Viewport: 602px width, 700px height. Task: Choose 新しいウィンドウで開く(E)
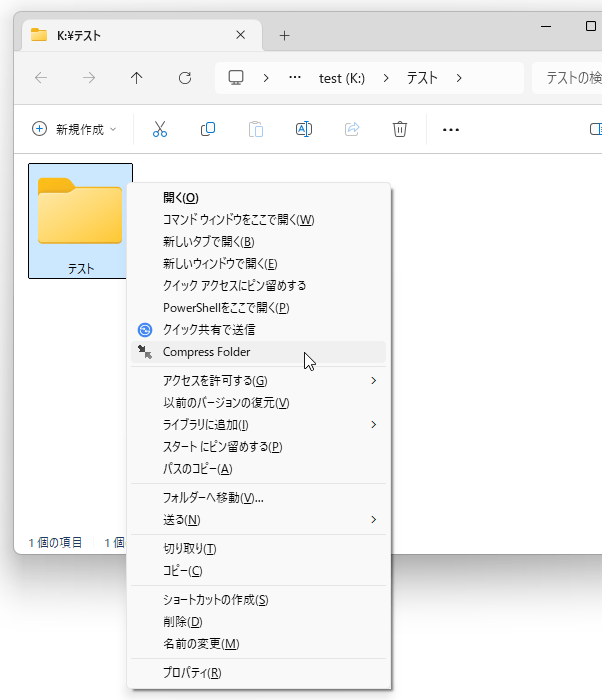click(x=259, y=264)
